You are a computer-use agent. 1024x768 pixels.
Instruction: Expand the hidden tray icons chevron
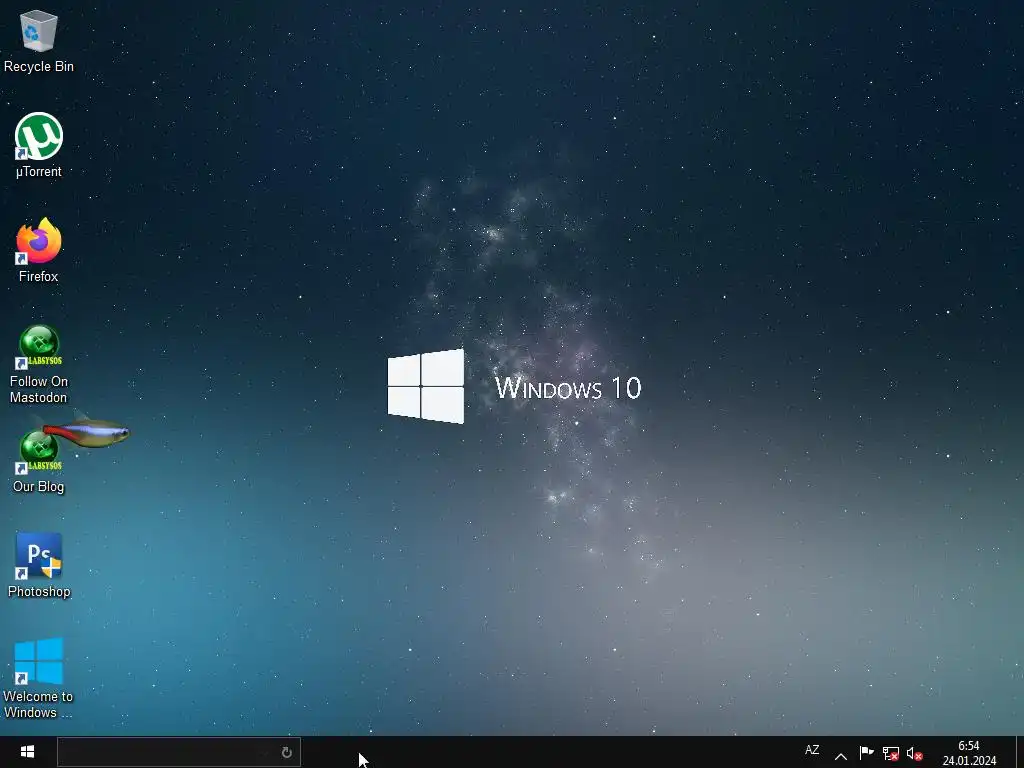pos(840,756)
